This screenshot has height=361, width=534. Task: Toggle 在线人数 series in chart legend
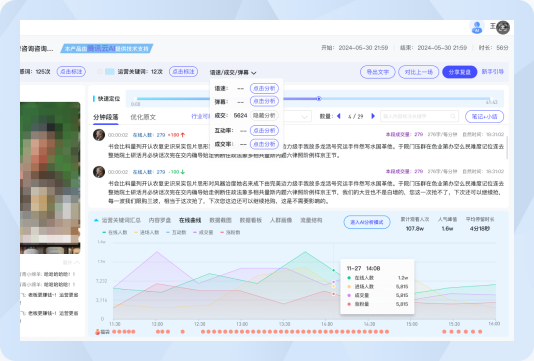click(x=115, y=232)
